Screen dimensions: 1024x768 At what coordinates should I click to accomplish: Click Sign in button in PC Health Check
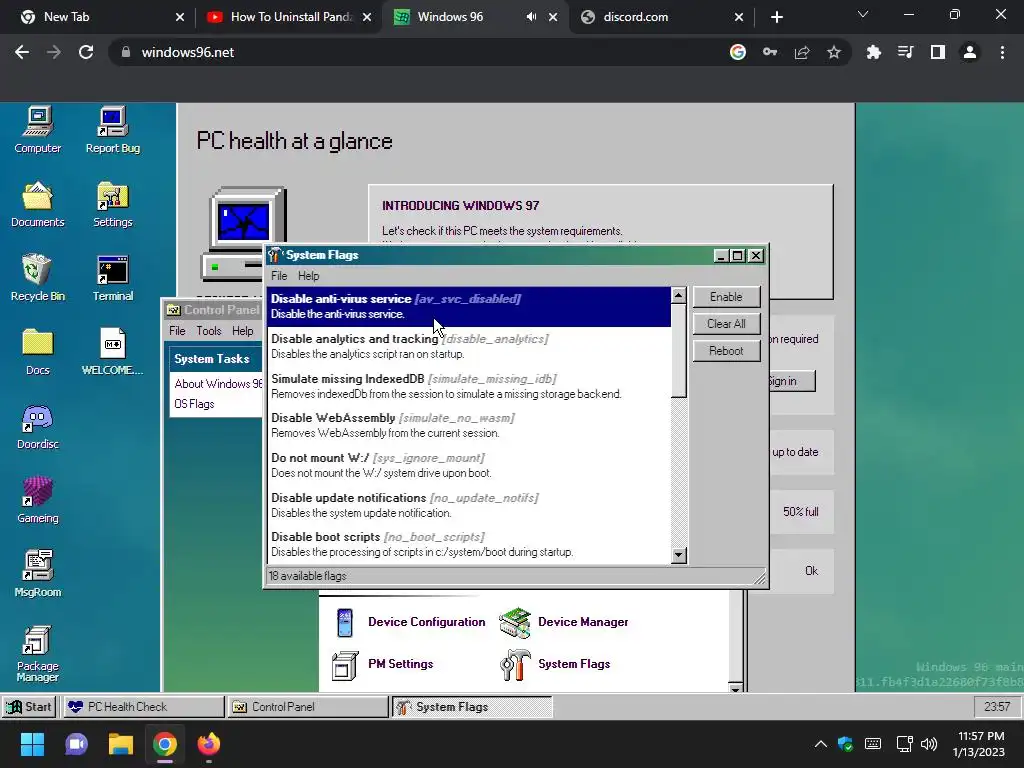pyautogui.click(x=792, y=381)
